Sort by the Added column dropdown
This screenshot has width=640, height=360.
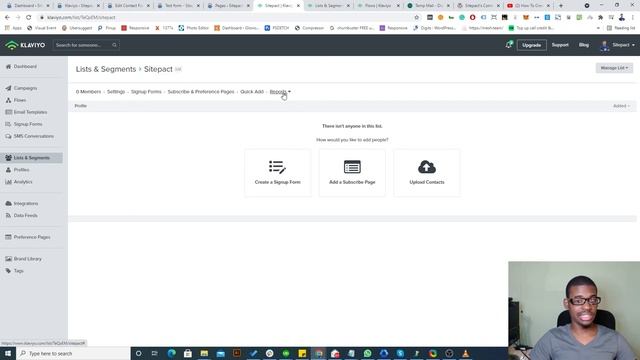tap(621, 106)
